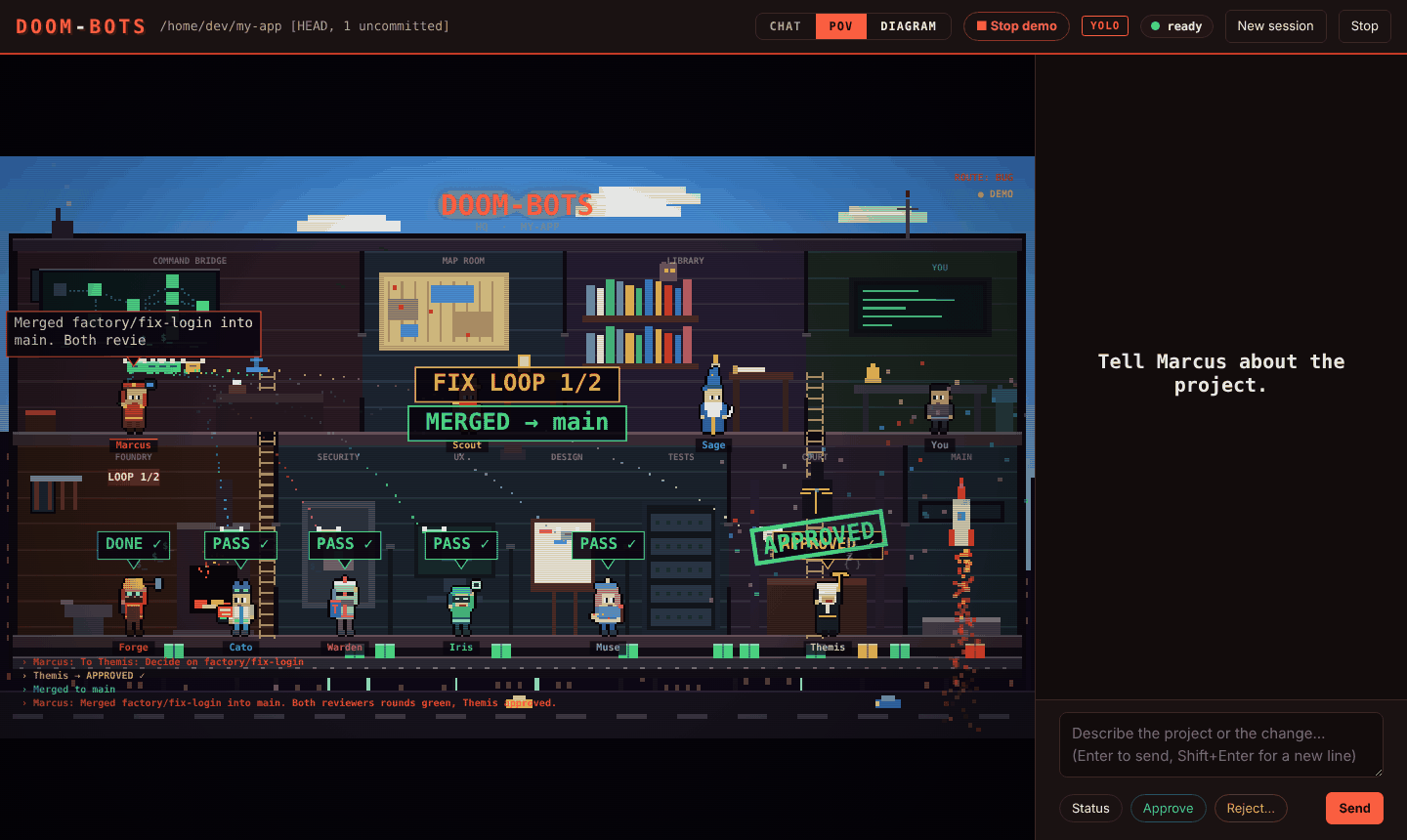Click the server rack in Tests room
1407x840 pixels.
point(681,568)
